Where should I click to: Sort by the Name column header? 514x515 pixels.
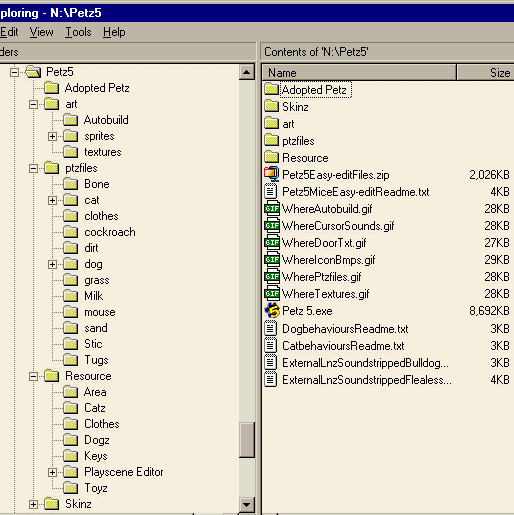pyautogui.click(x=359, y=72)
